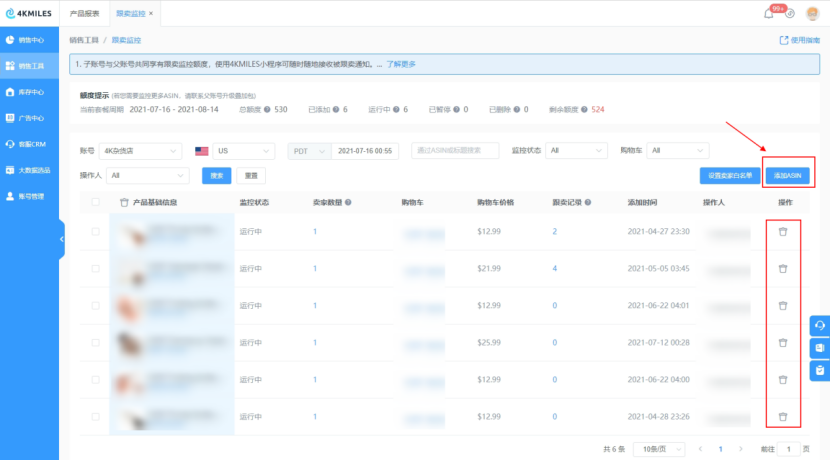The height and width of the screenshot is (461, 830).
Task: Open hijack record count 2
Action: pos(555,231)
